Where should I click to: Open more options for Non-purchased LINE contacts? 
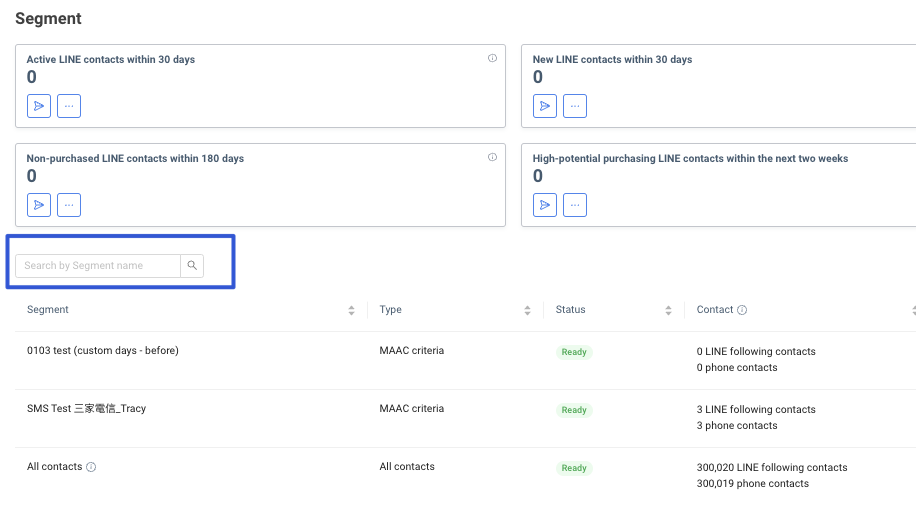69,205
